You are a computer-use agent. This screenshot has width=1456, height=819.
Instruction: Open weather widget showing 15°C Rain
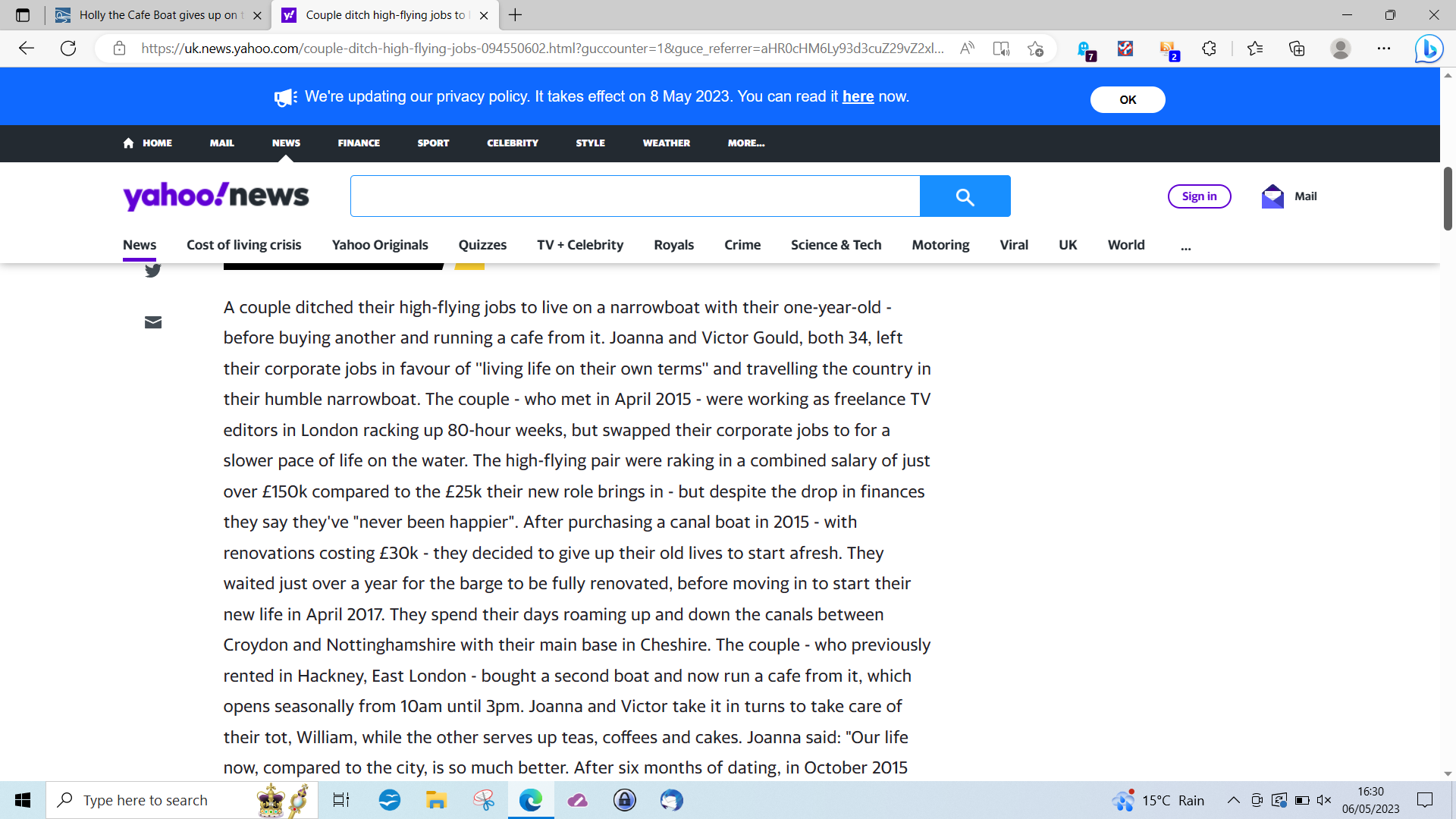[x=1159, y=800]
